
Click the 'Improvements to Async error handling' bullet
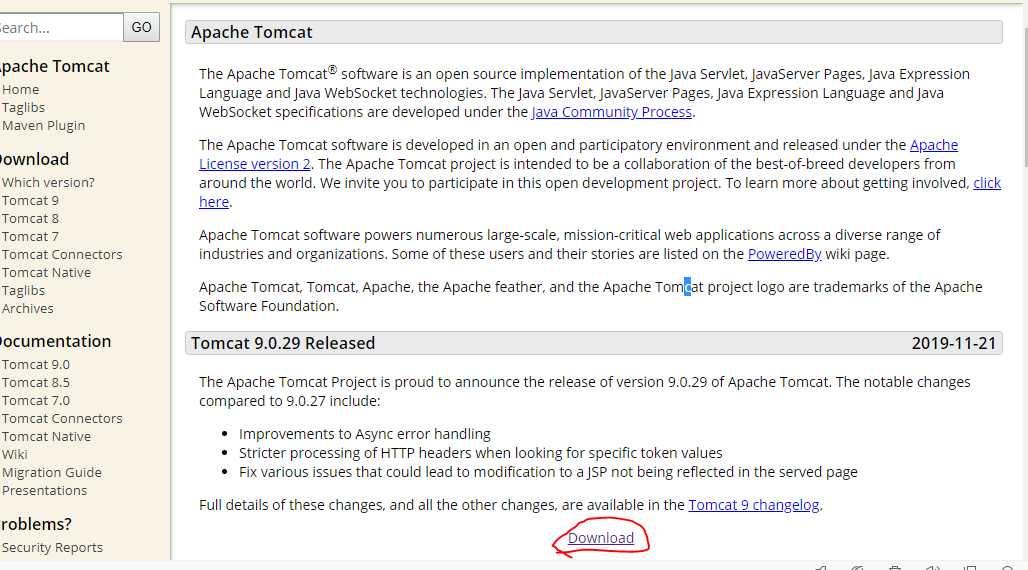pos(365,434)
